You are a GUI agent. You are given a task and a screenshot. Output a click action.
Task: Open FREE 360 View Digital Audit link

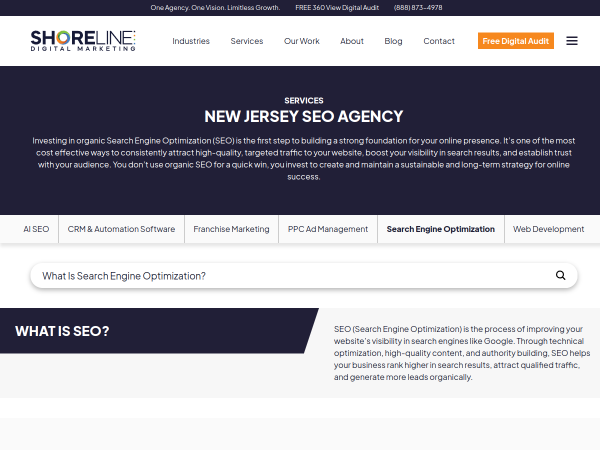point(337,8)
